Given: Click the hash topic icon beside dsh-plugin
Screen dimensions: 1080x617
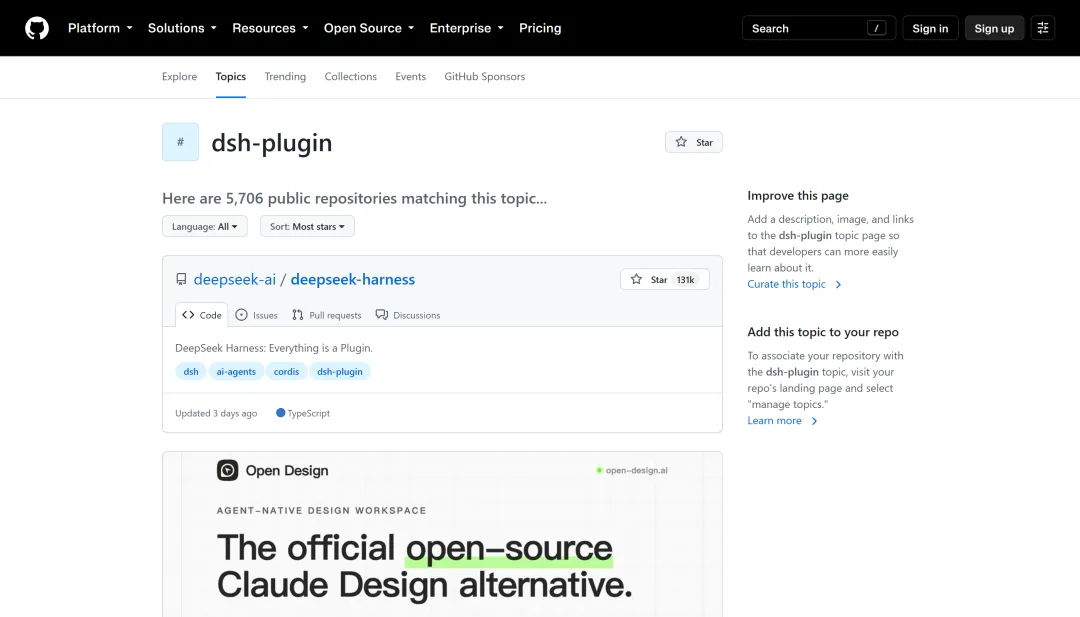Looking at the screenshot, I should click(180, 142).
